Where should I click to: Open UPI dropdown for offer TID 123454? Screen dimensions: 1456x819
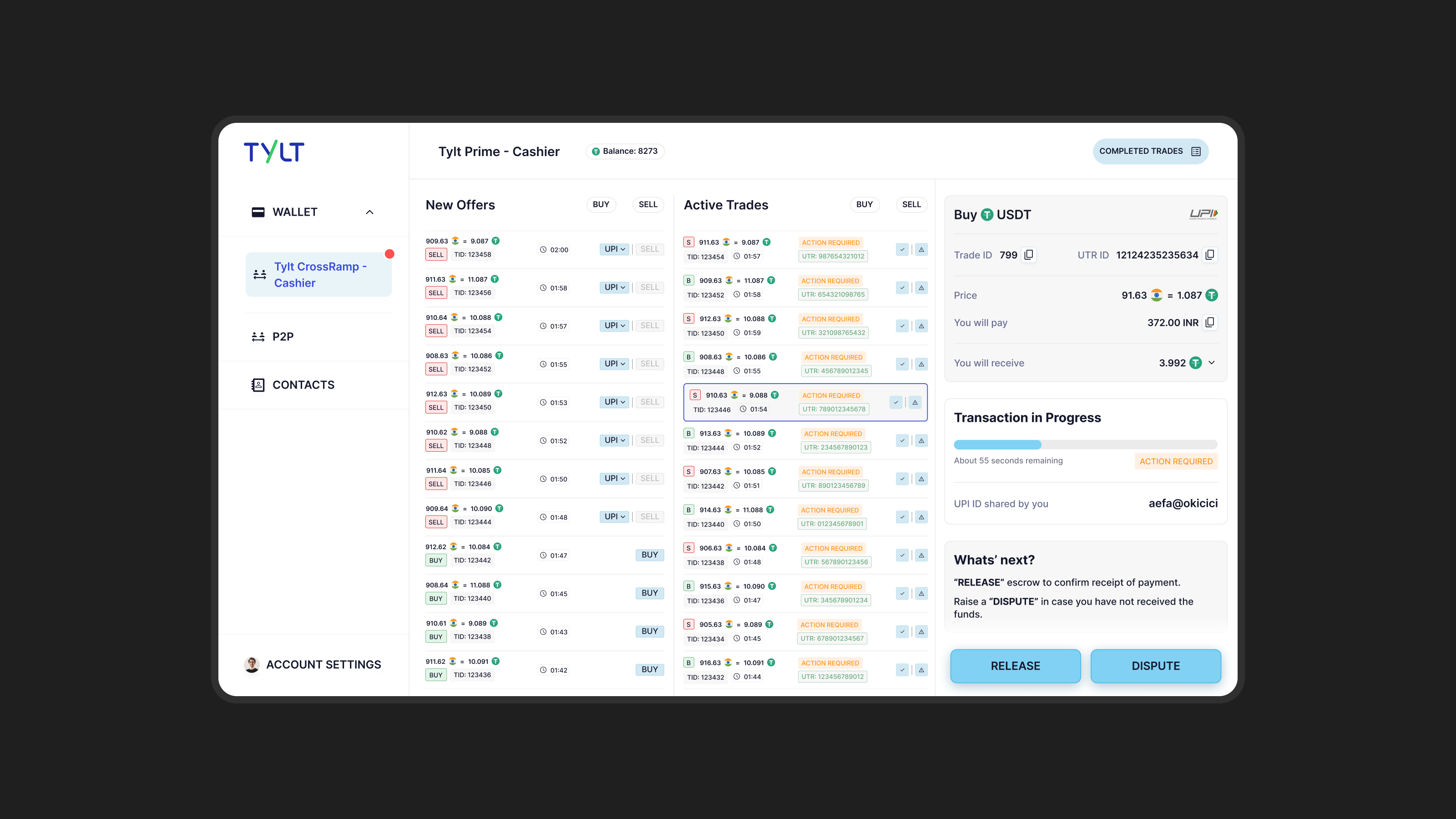(614, 326)
